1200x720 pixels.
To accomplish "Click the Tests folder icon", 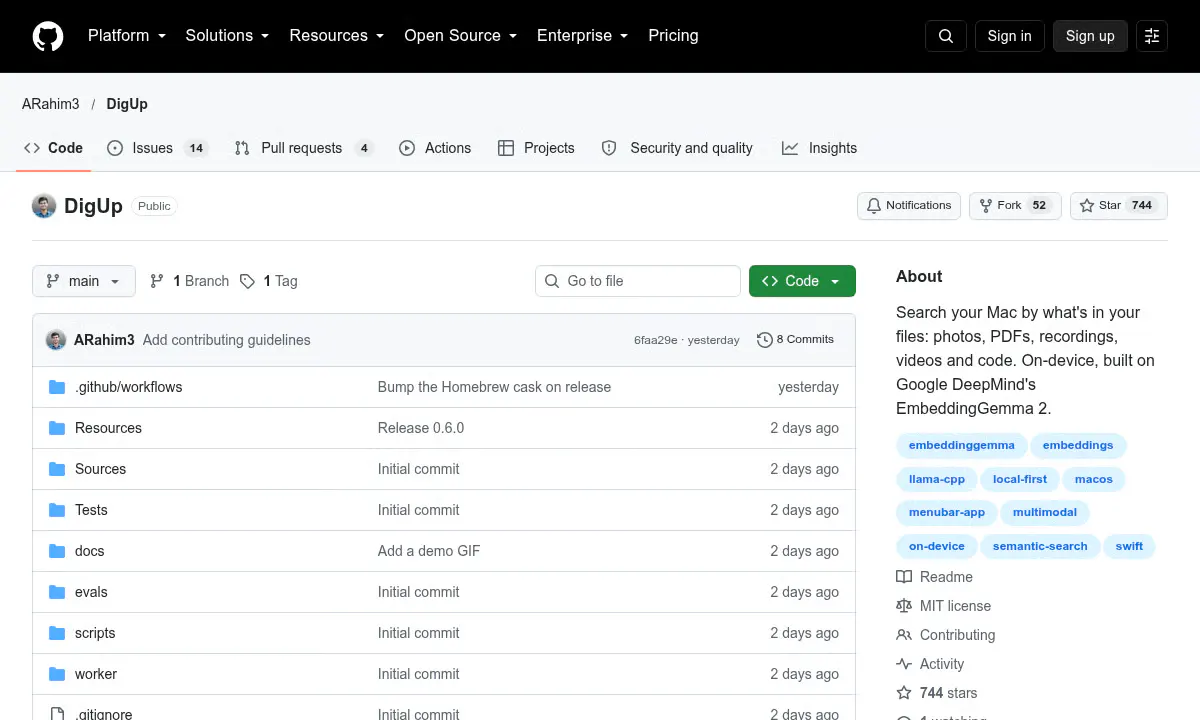I will coord(57,510).
